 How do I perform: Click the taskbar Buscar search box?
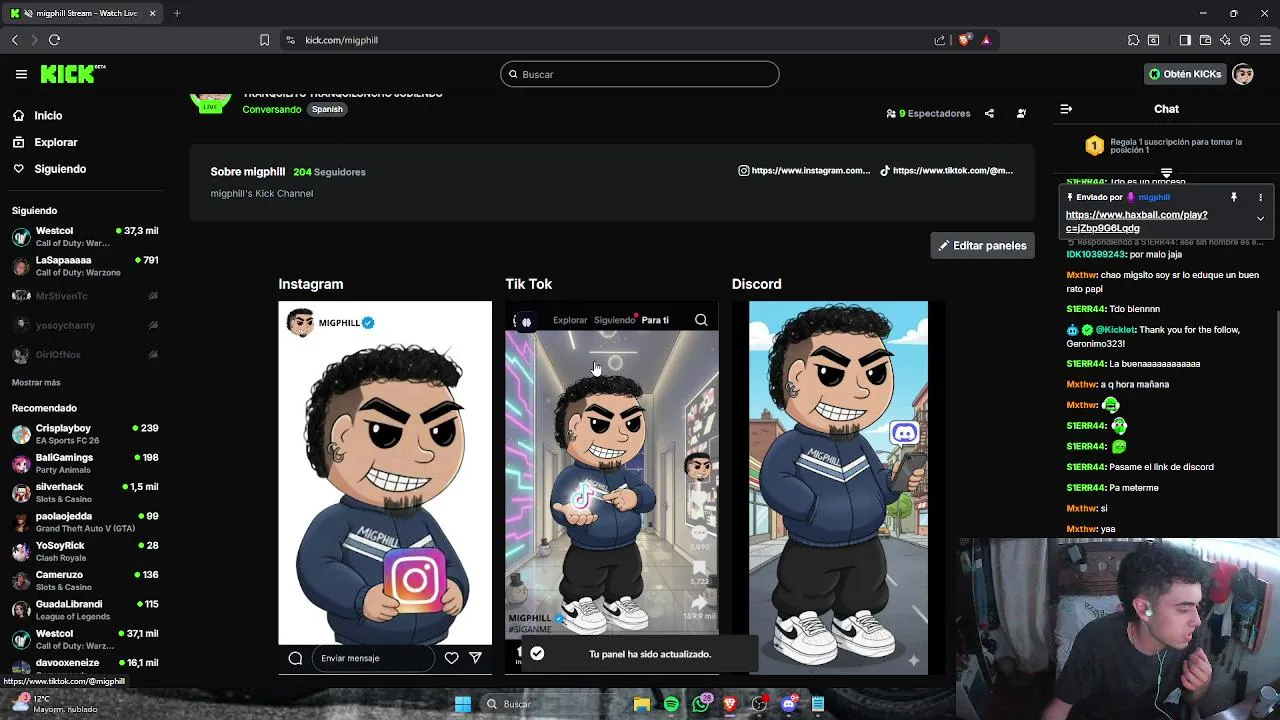pyautogui.click(x=550, y=704)
